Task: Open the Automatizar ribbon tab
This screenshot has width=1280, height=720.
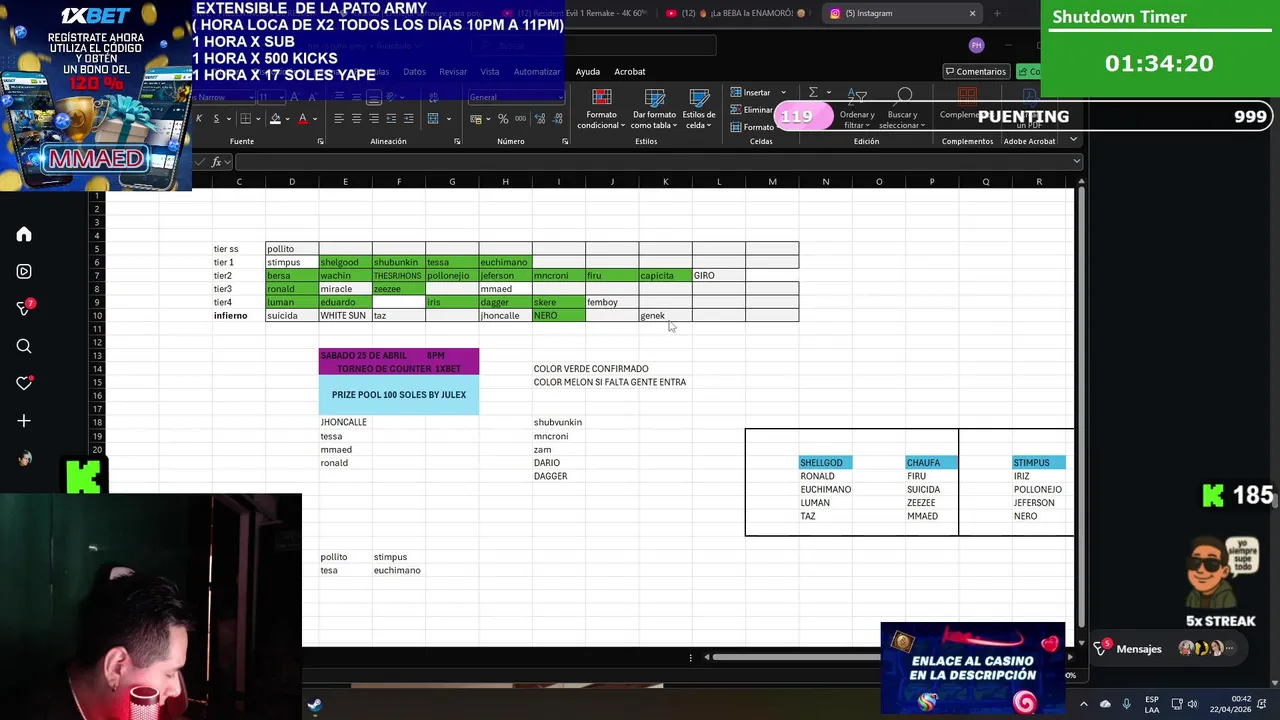Action: click(537, 72)
